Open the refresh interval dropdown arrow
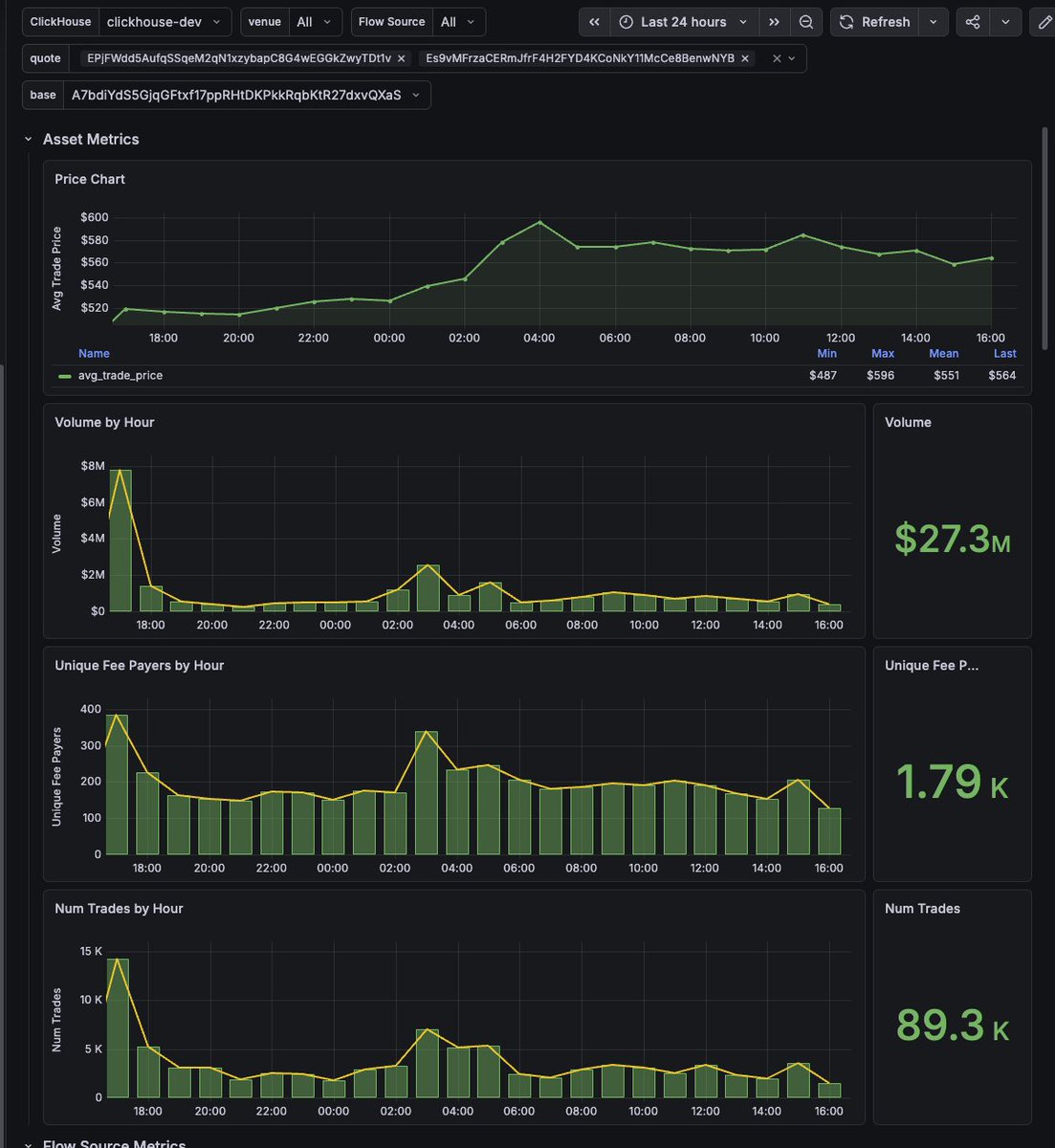The height and width of the screenshot is (1148, 1055). 934,22
